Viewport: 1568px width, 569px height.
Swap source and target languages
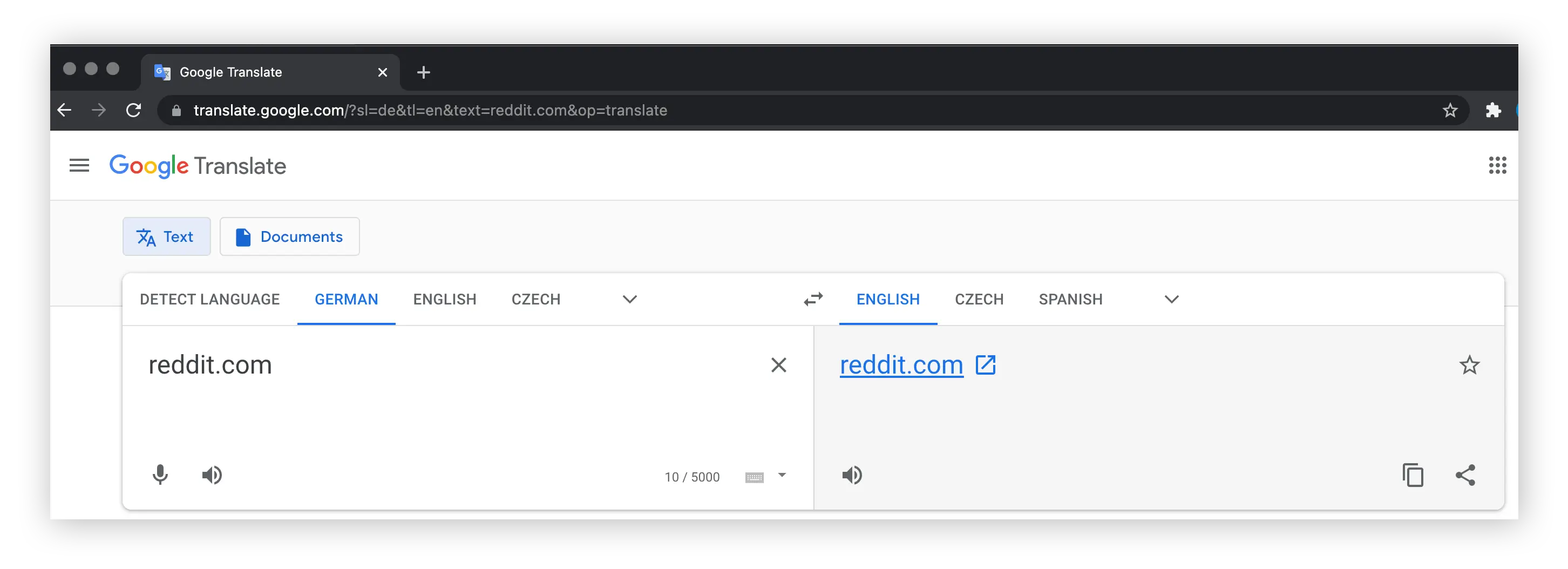pos(813,300)
